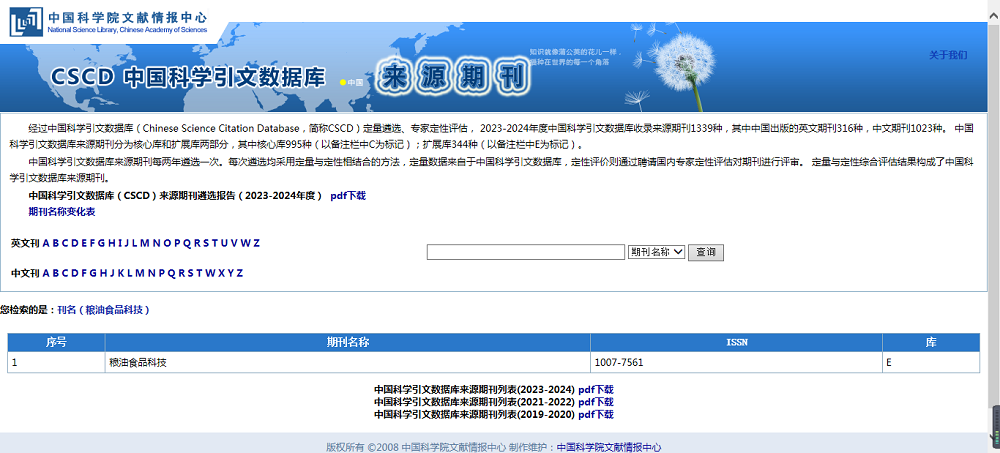Select letter X in the 中文刊 index
Viewport: 1000px width, 453px height.
point(221,273)
